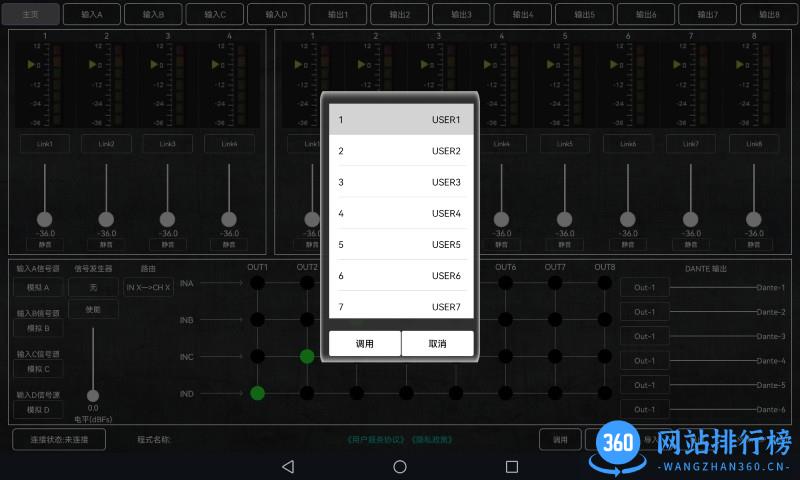The width and height of the screenshot is (800, 480).
Task: Mute output channel 8 with 静音
Action: coord(754,245)
